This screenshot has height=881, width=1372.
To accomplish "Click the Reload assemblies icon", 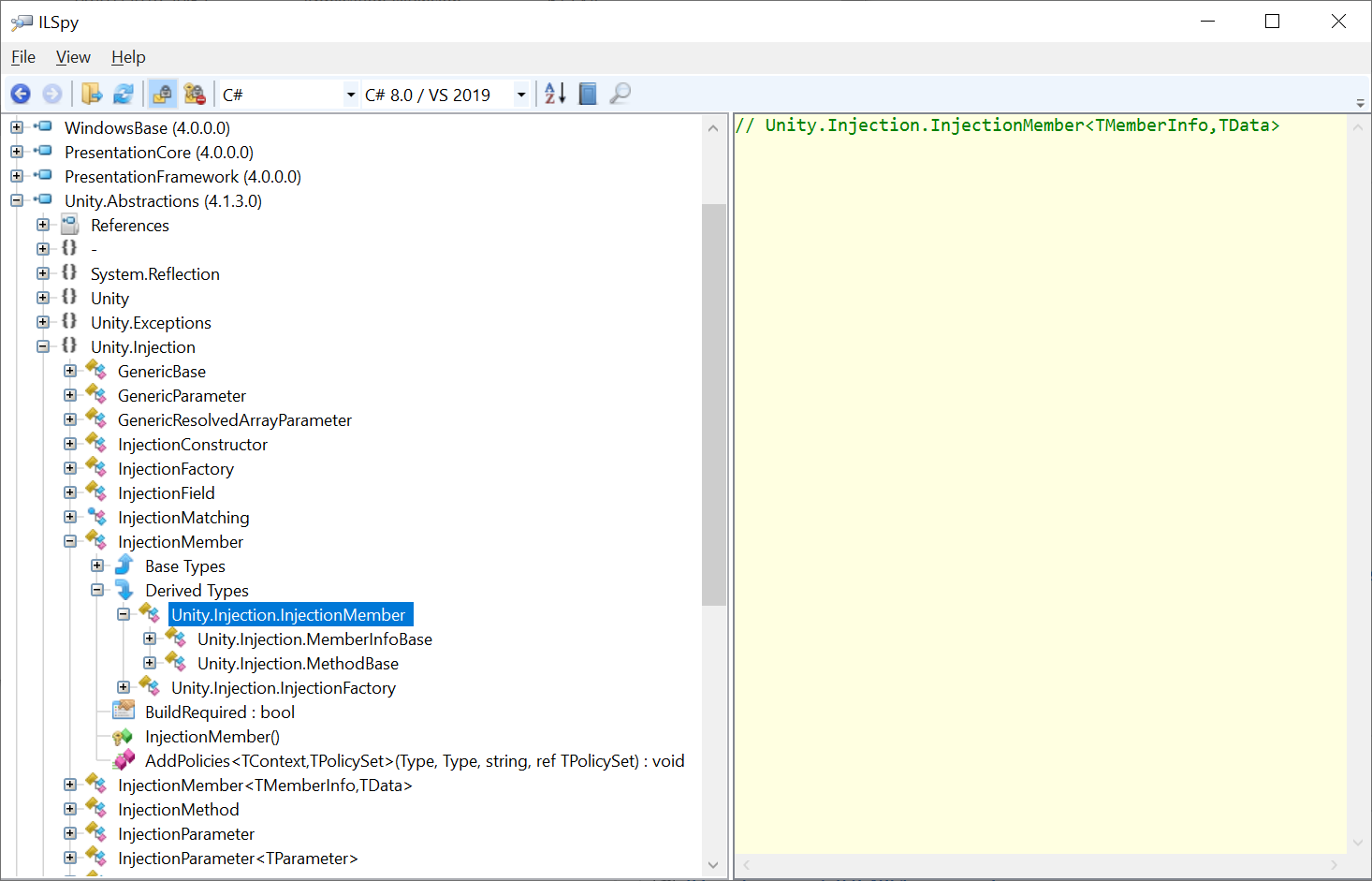I will click(123, 94).
